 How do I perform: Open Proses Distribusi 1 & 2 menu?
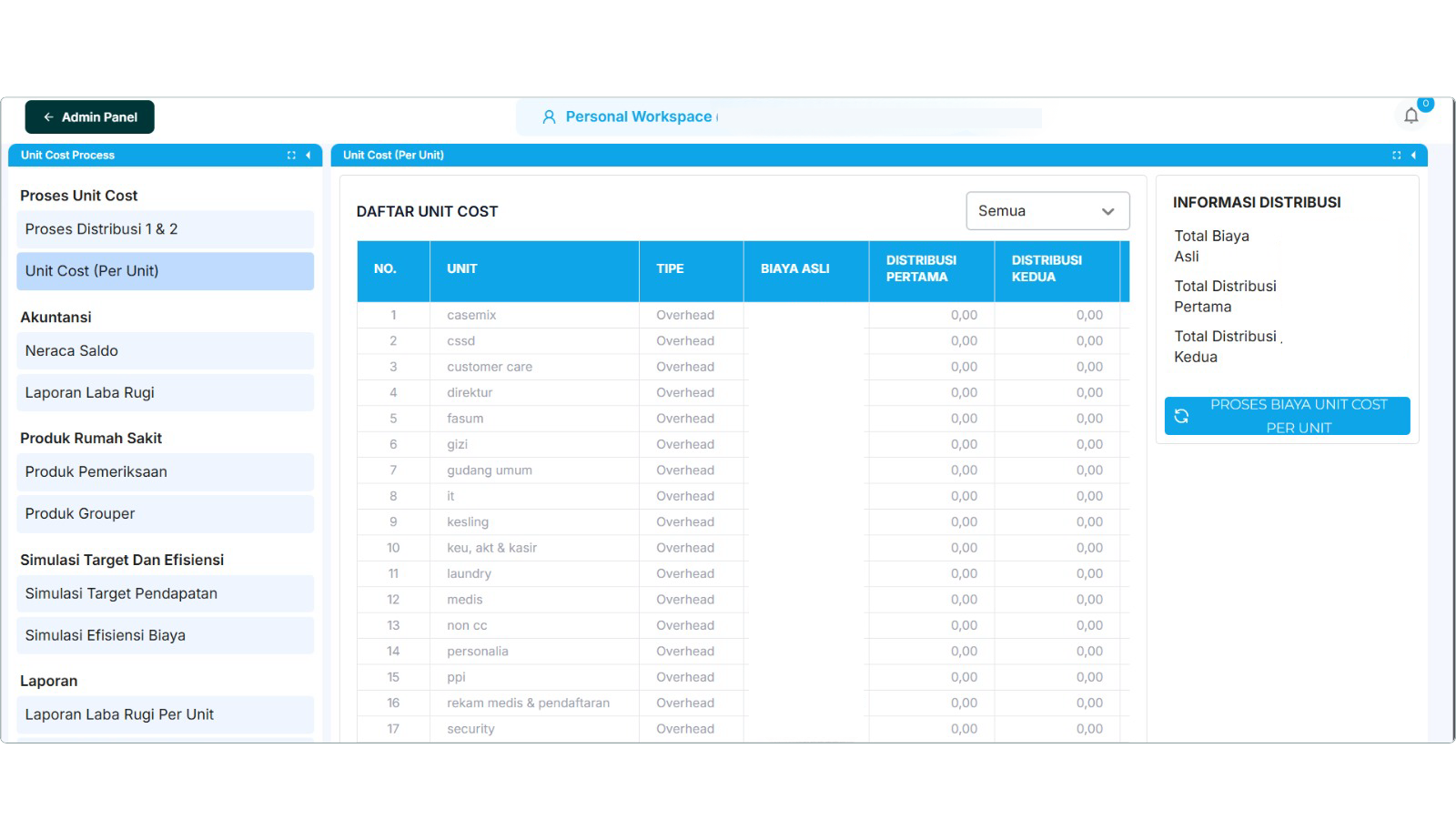(165, 229)
